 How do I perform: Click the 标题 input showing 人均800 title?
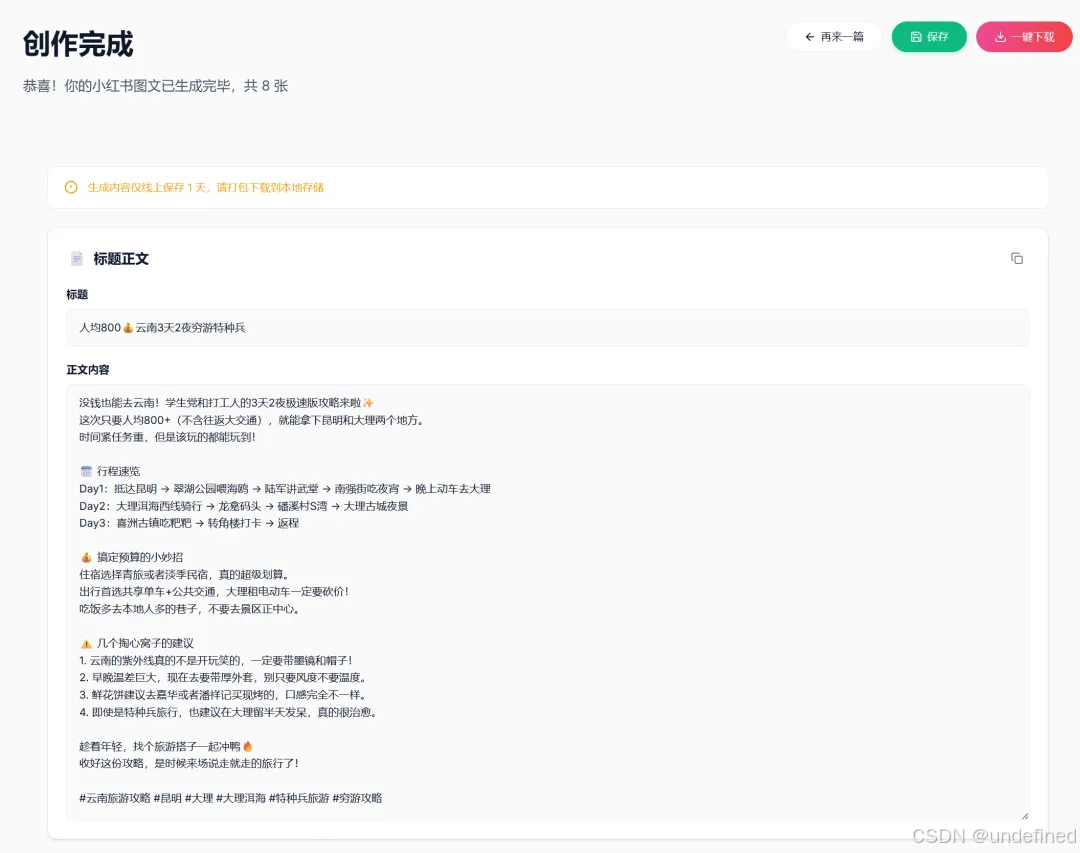click(x=548, y=327)
